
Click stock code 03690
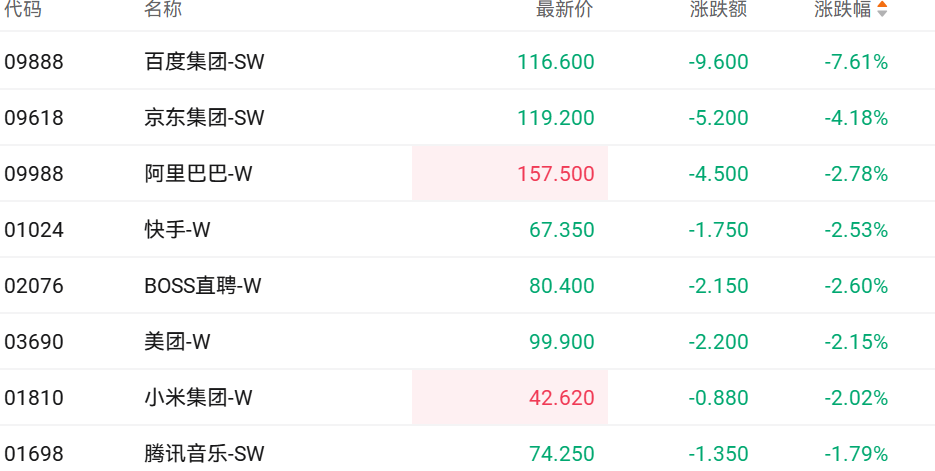pyautogui.click(x=34, y=342)
